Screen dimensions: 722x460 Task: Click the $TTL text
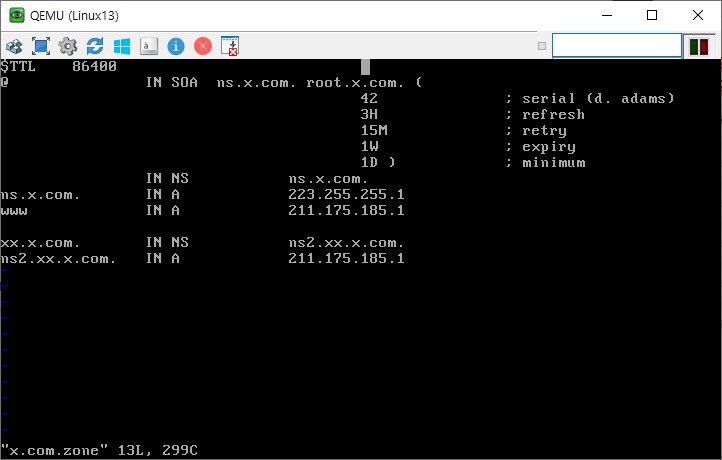point(18,66)
